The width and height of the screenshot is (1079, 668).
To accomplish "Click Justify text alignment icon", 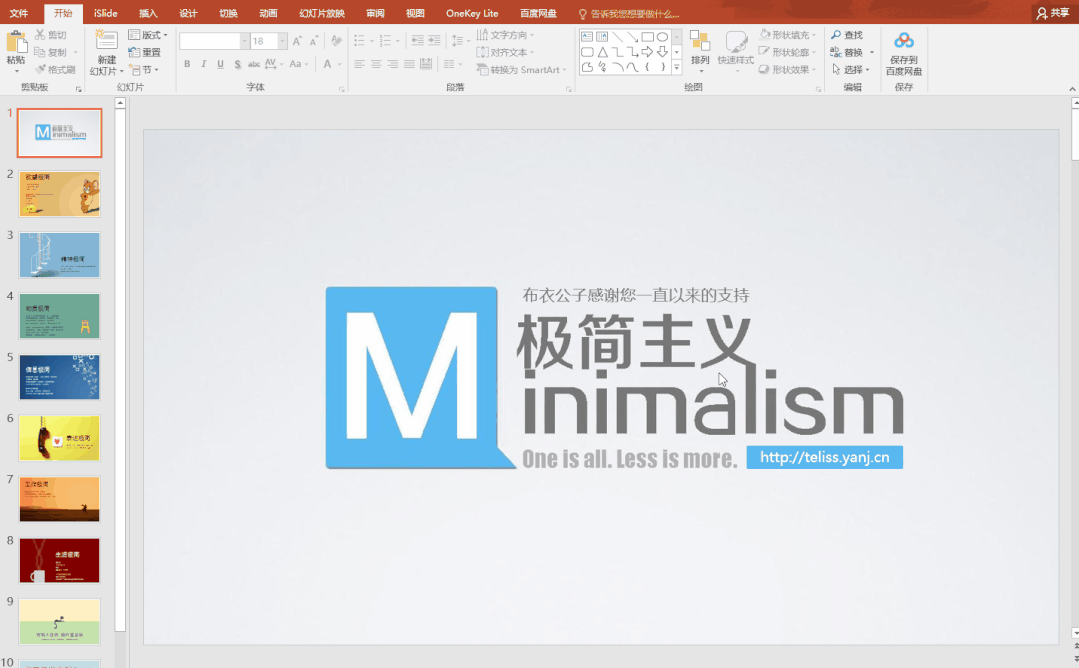I will (x=409, y=64).
